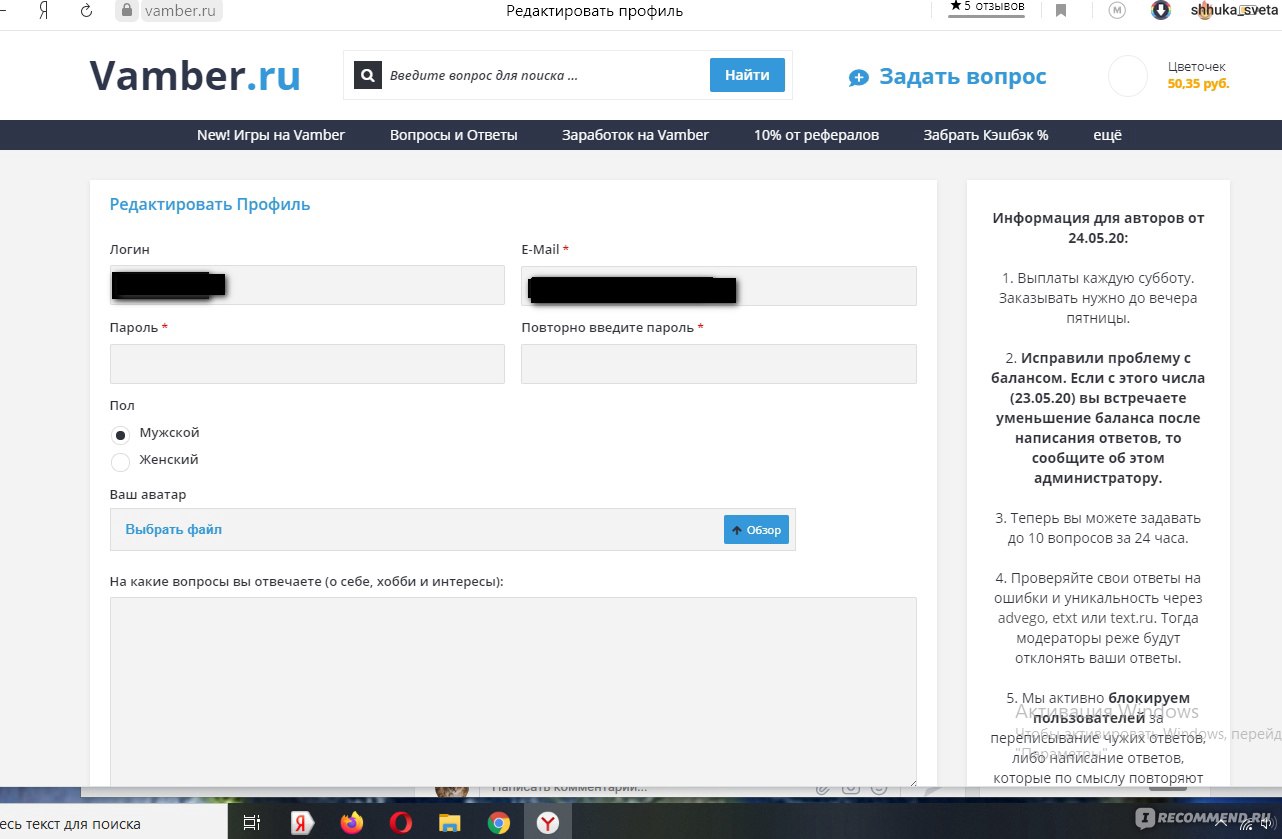Click the upload arrow Обзор button
1282x839 pixels.
point(756,530)
